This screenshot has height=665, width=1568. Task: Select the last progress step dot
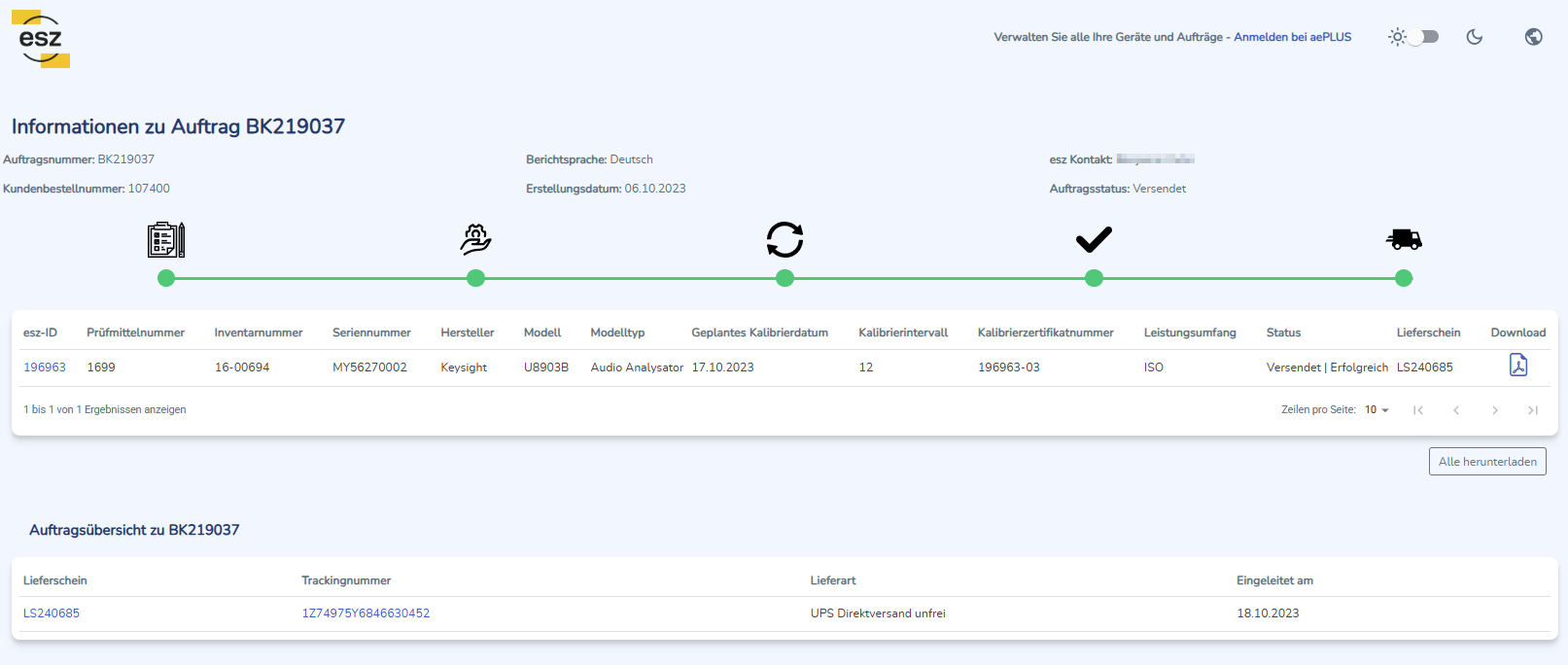coord(1404,279)
